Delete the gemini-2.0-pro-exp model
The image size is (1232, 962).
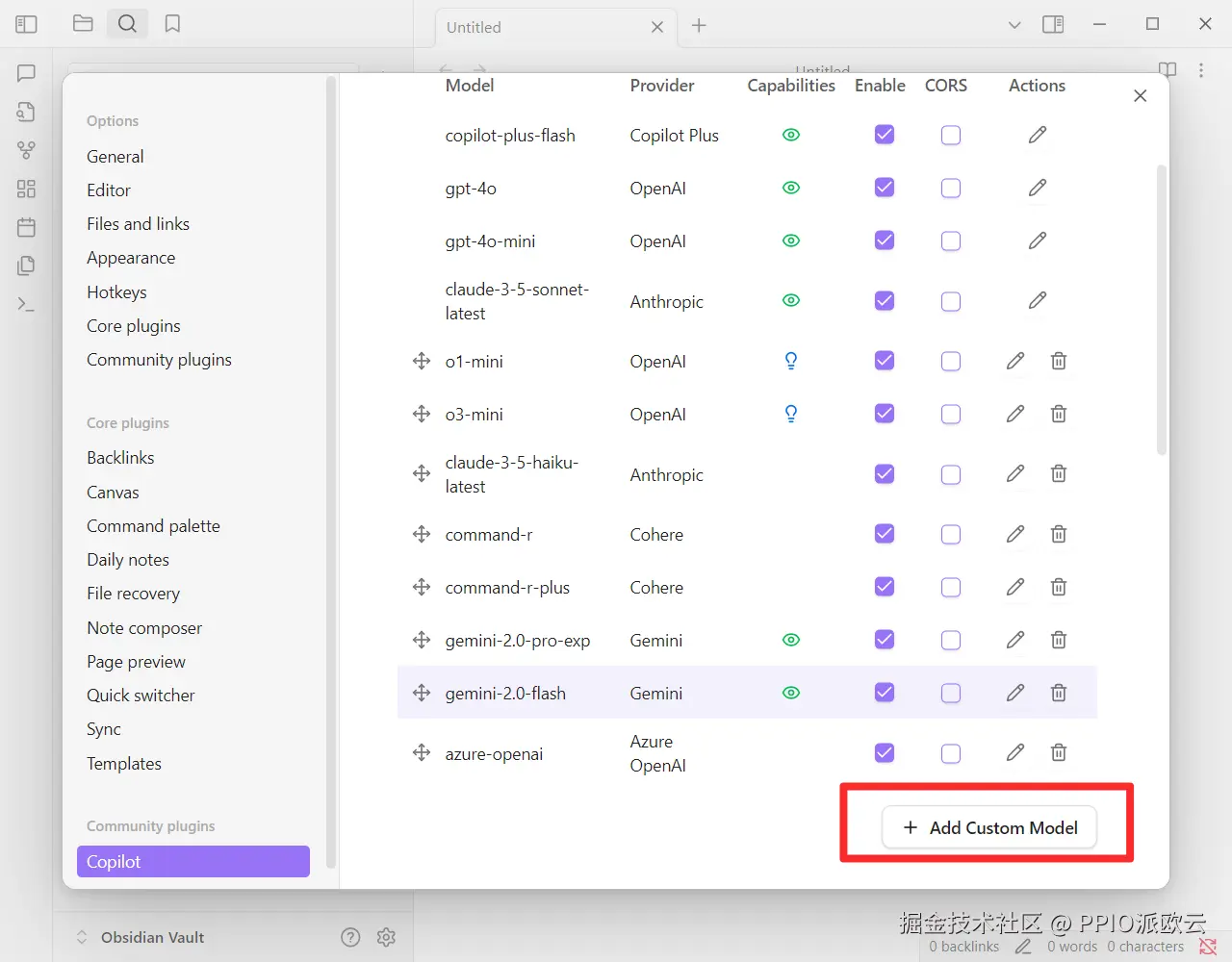1059,640
